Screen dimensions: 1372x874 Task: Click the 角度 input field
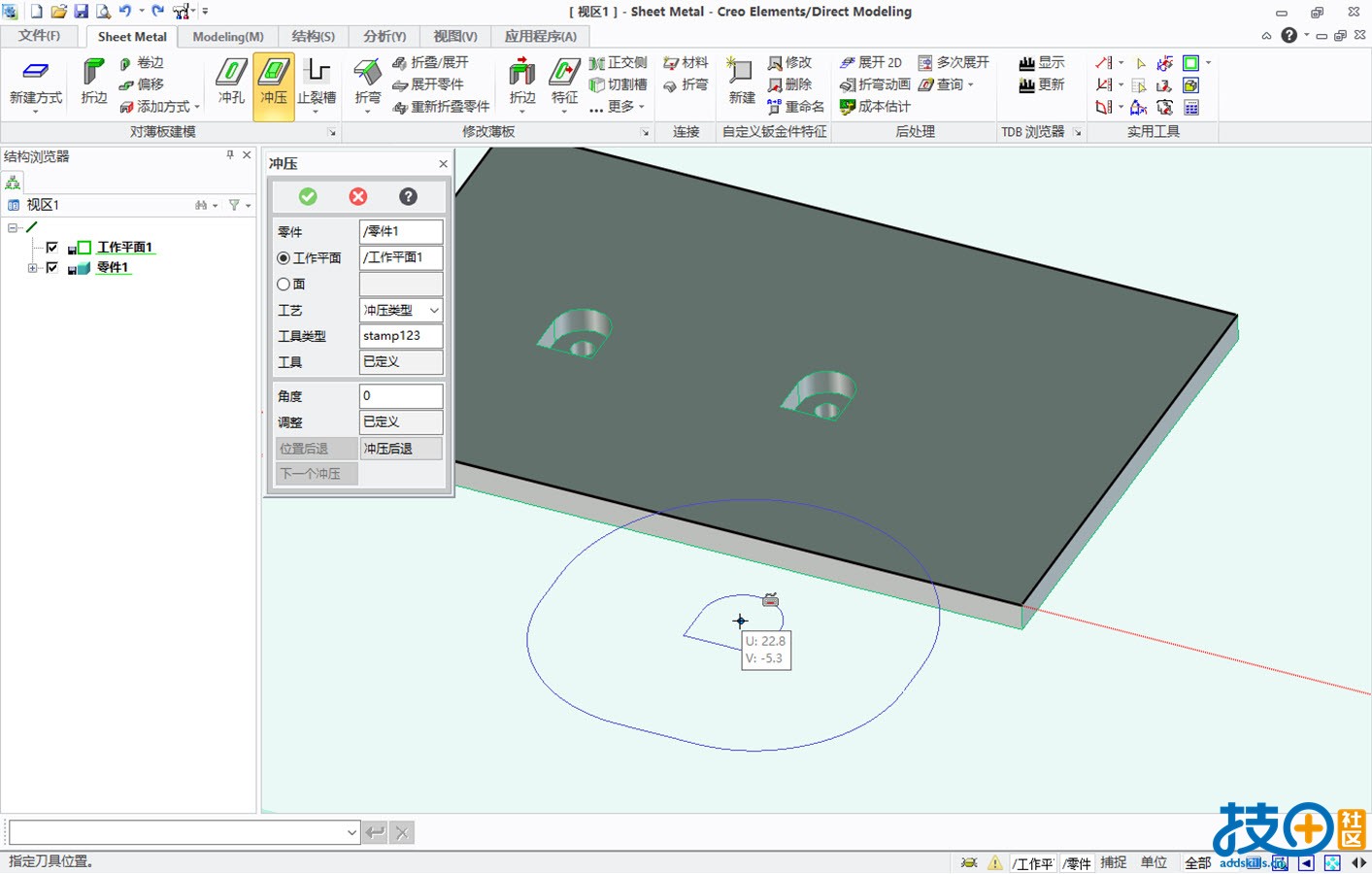401,395
